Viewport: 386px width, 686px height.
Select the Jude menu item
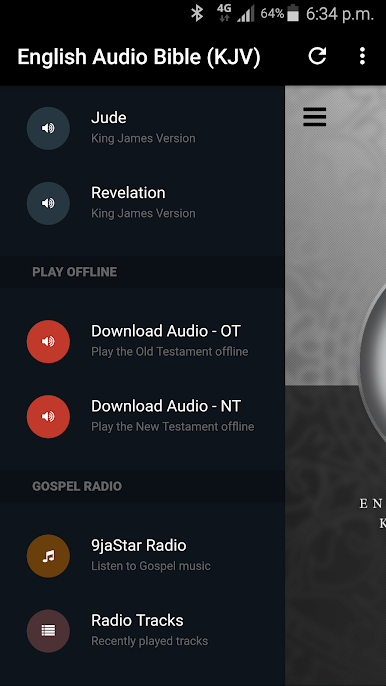[x=142, y=128]
